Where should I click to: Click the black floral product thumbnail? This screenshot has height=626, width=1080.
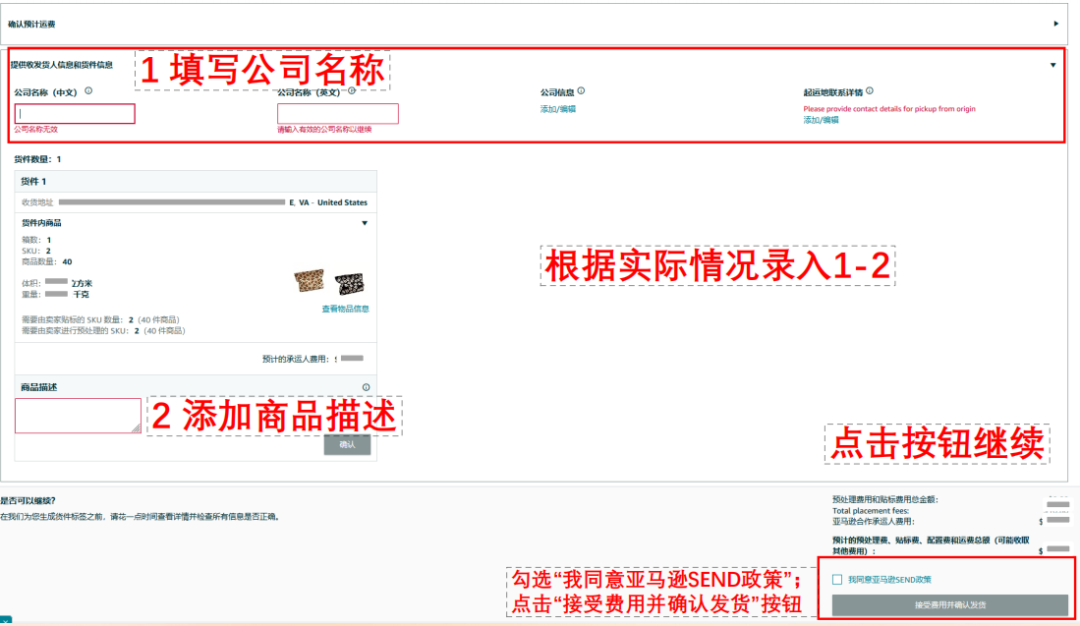(350, 283)
